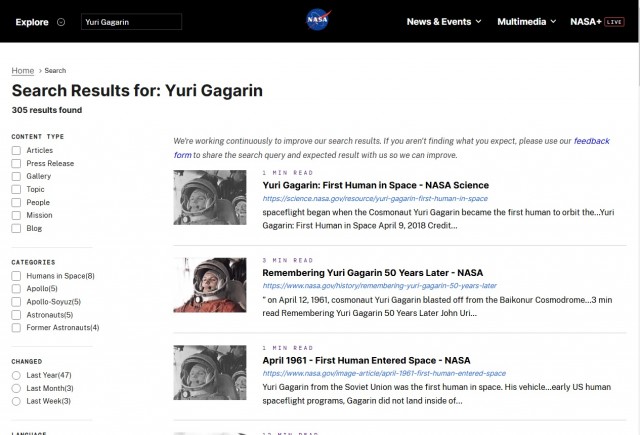640x435 pixels.
Task: Open Remembering Yuri Gagarin 50 Years Later
Action: [x=373, y=273]
